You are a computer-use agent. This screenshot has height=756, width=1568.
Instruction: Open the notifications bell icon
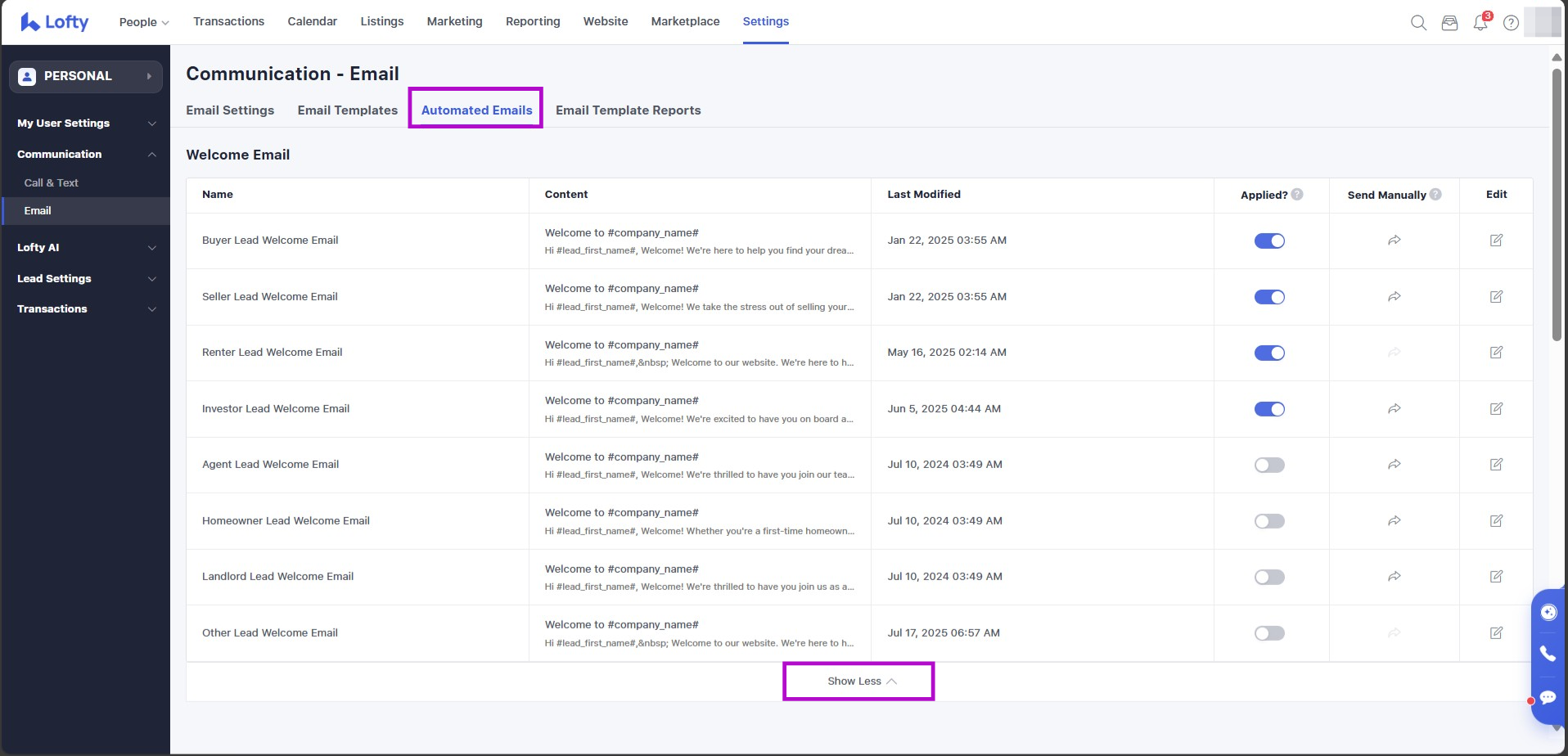pos(1480,23)
